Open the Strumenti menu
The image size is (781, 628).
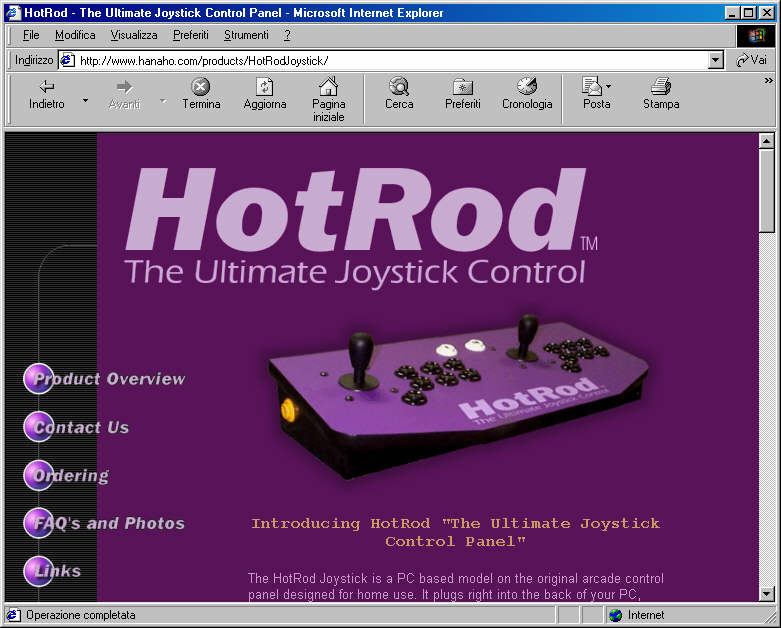[246, 35]
